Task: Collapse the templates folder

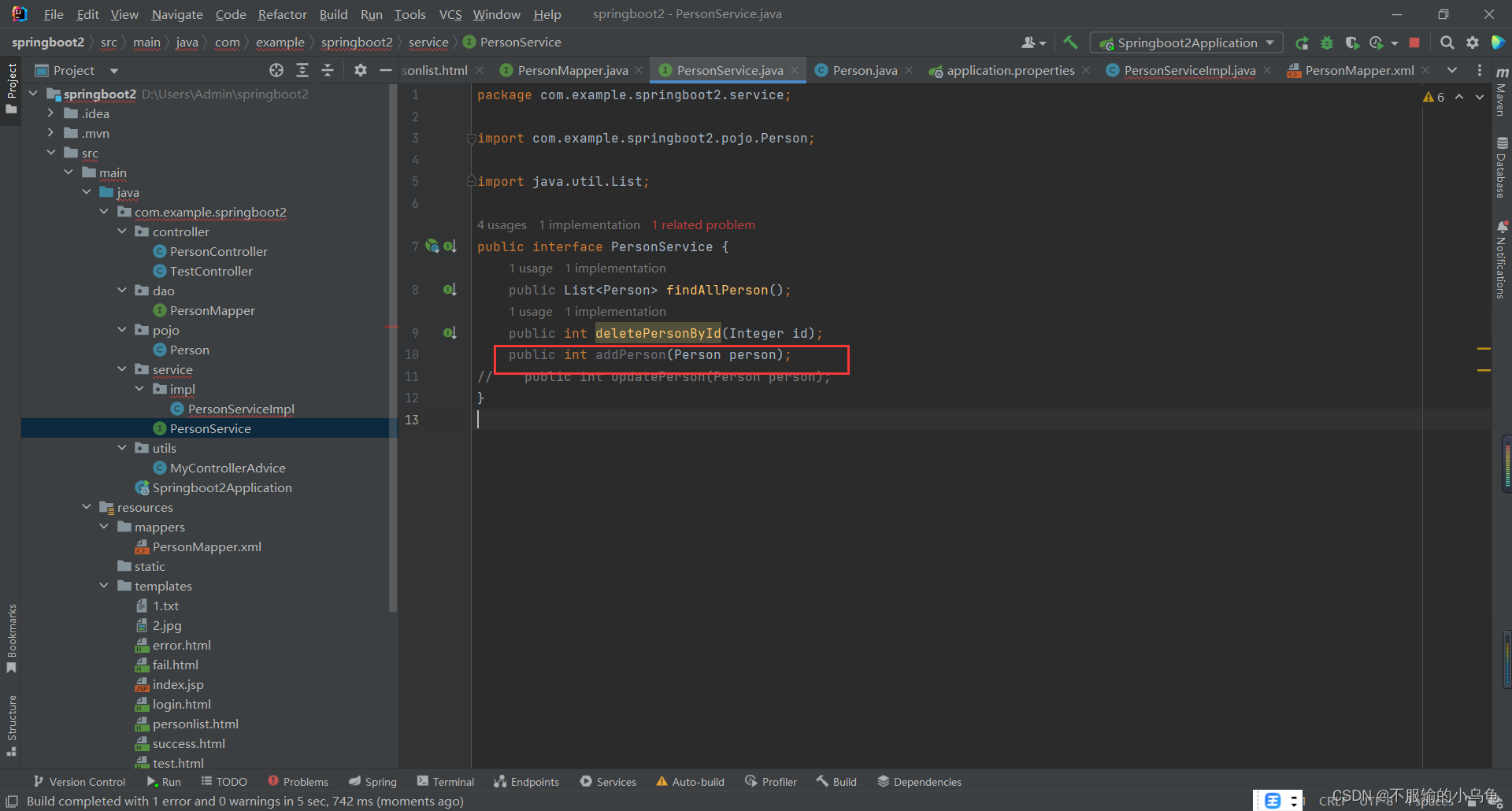Action: [x=104, y=586]
